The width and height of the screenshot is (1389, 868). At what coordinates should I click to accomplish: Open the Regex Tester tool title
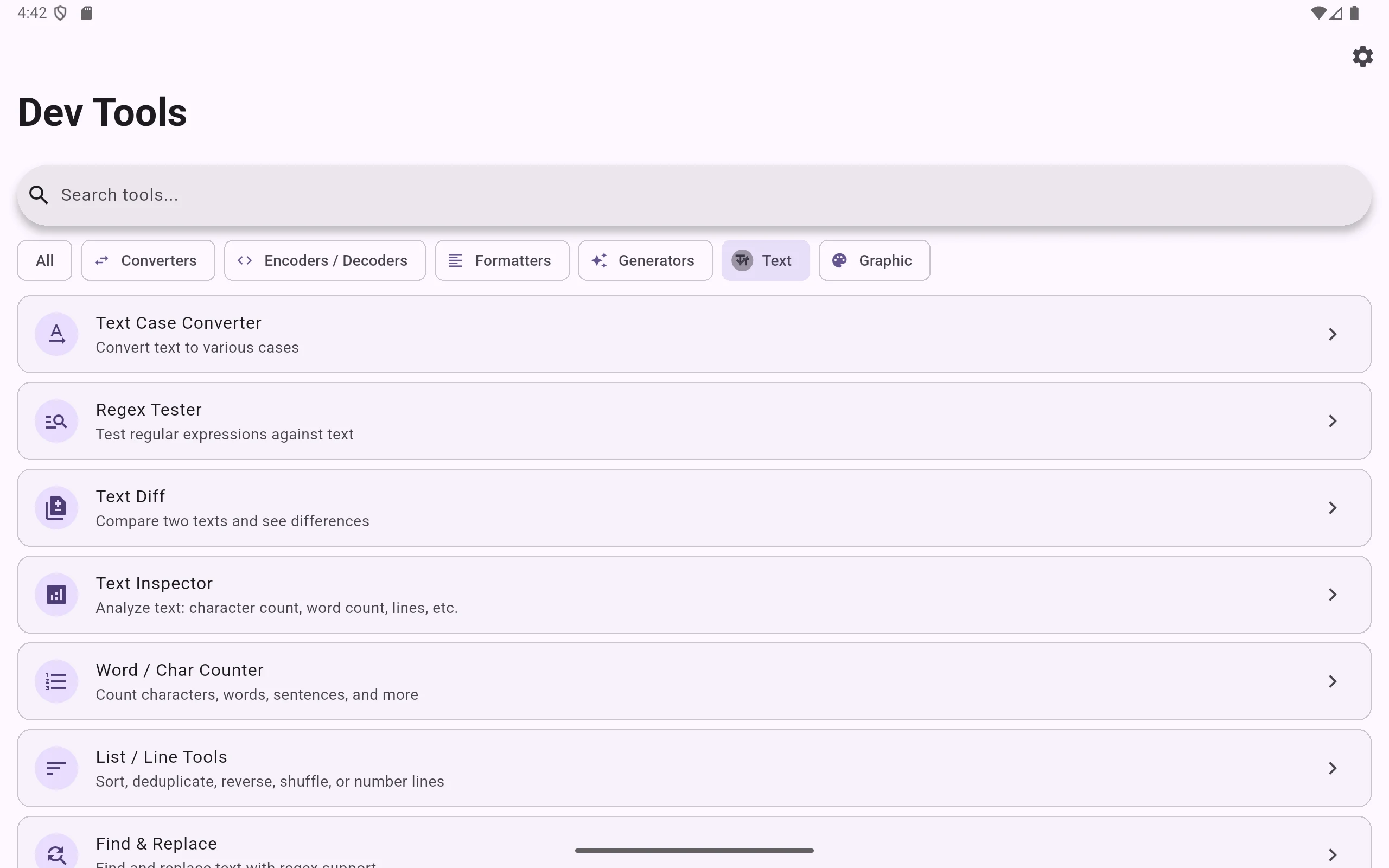click(x=149, y=410)
